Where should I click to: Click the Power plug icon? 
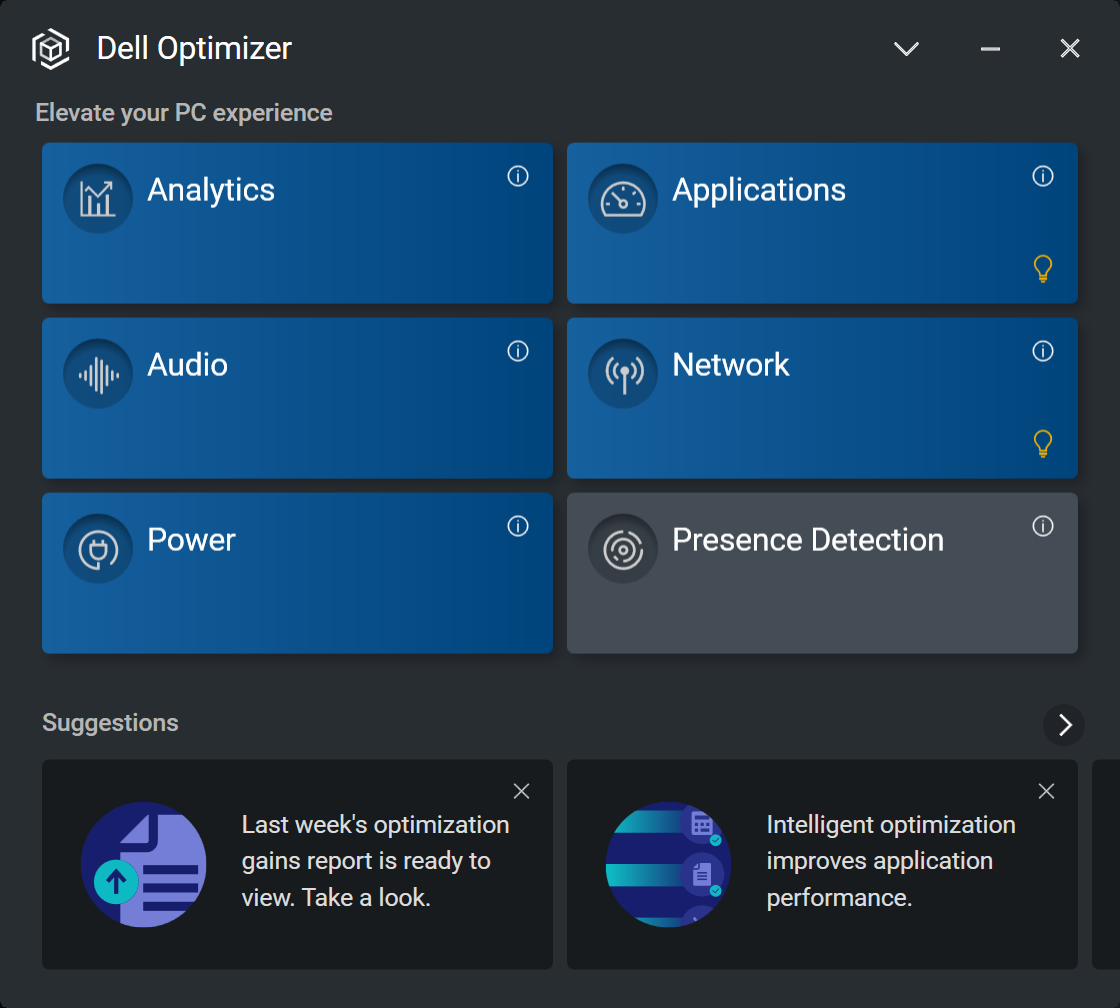pyautogui.click(x=98, y=549)
